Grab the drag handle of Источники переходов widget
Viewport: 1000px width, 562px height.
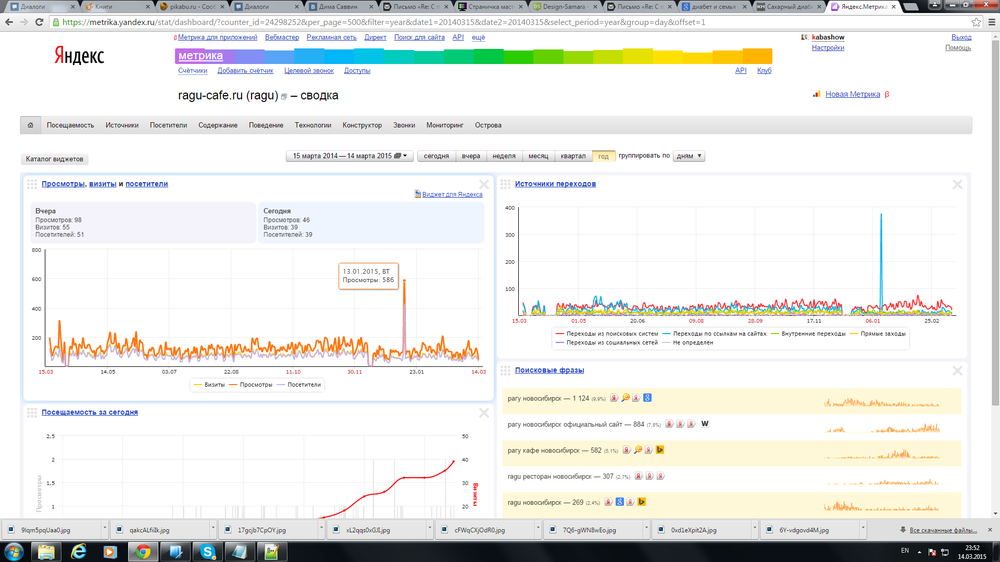(505, 184)
